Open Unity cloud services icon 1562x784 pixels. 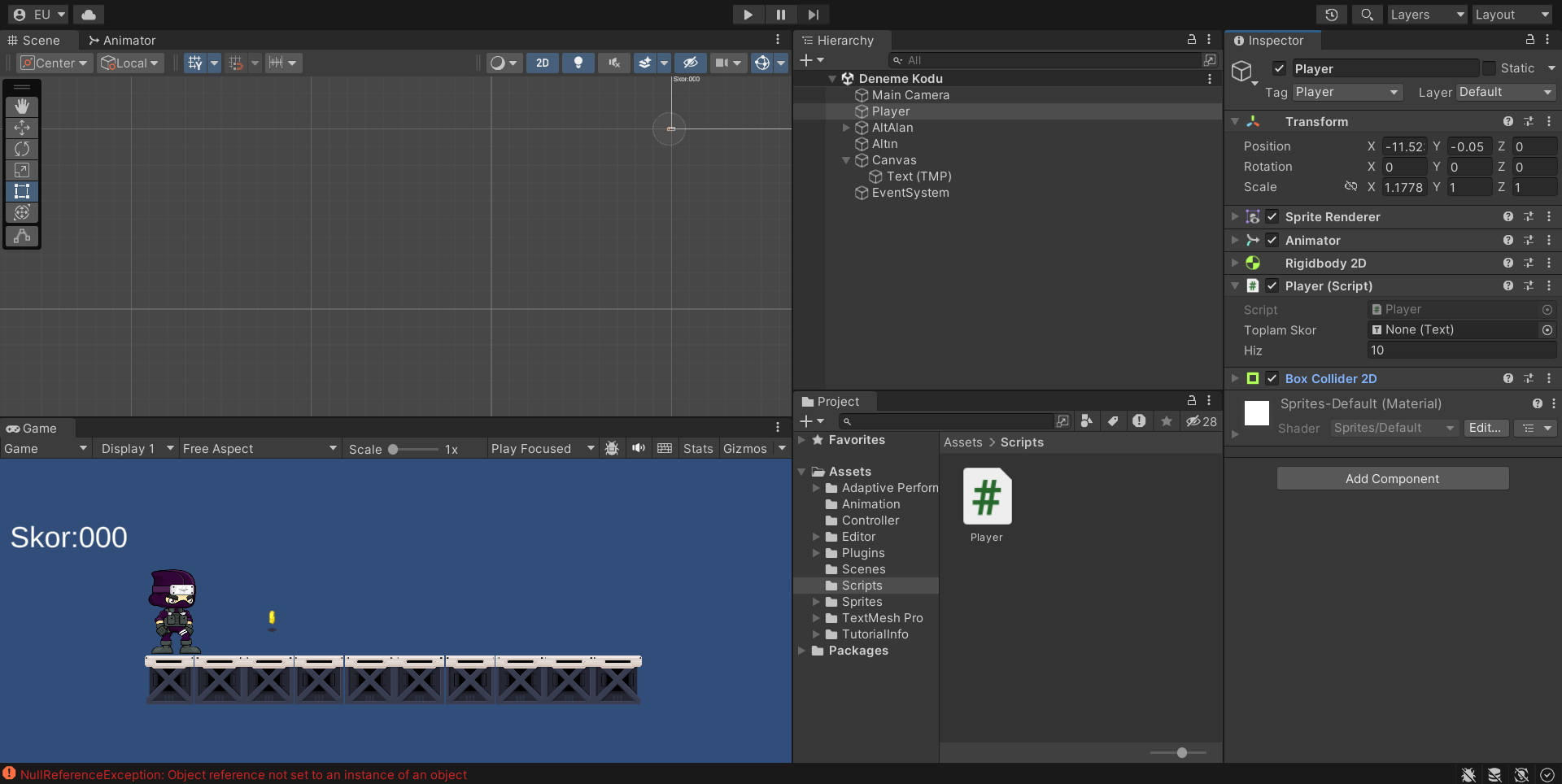click(x=89, y=15)
